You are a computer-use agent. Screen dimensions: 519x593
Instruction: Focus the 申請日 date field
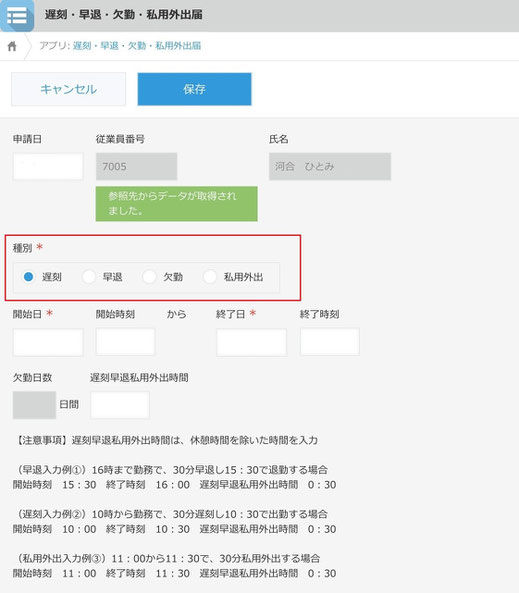click(48, 166)
